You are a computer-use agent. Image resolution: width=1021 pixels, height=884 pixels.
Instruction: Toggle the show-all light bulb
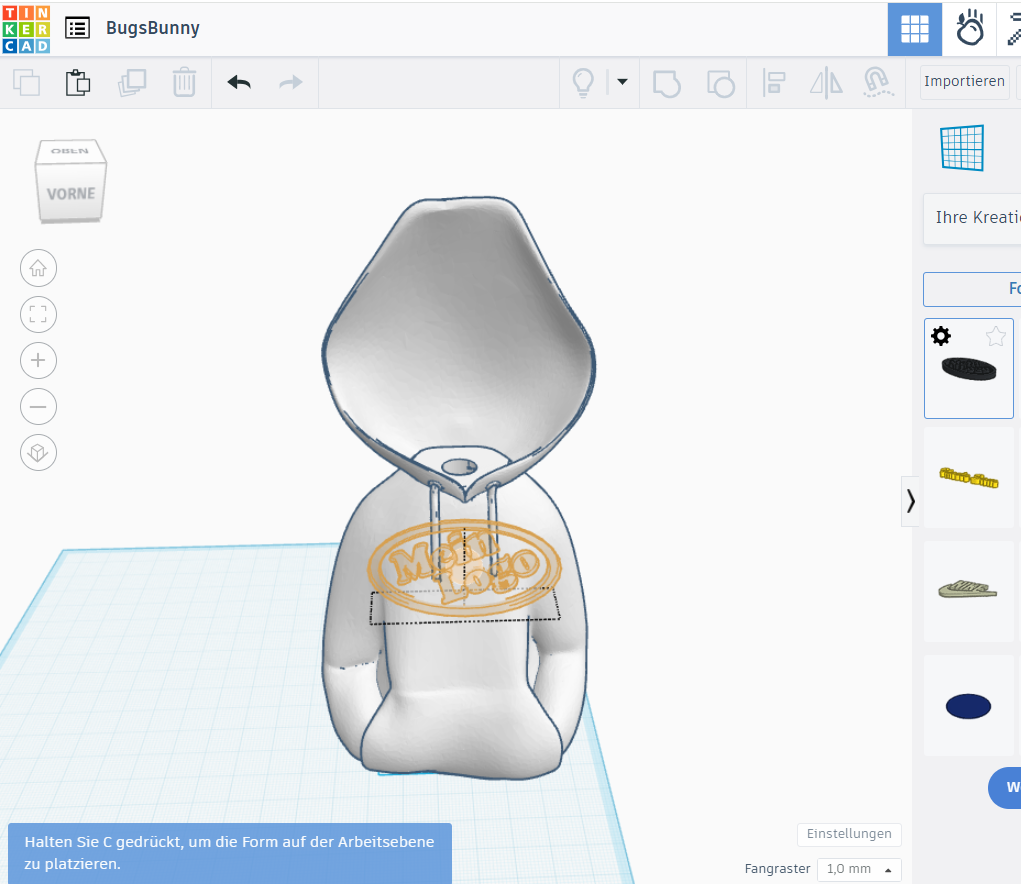[583, 83]
